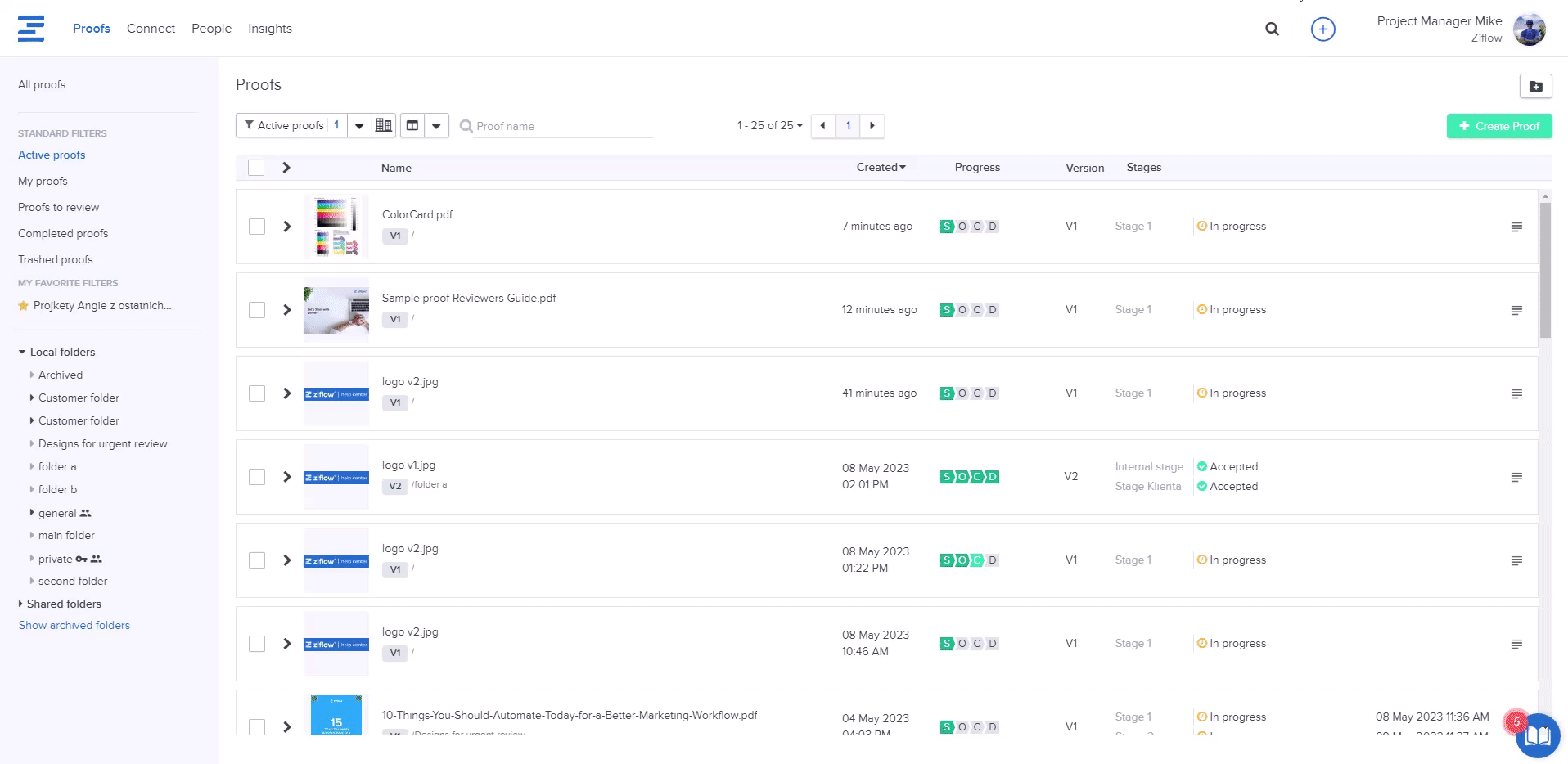Toggle the select-all checkbox in header
The image size is (1568, 764).
(256, 168)
